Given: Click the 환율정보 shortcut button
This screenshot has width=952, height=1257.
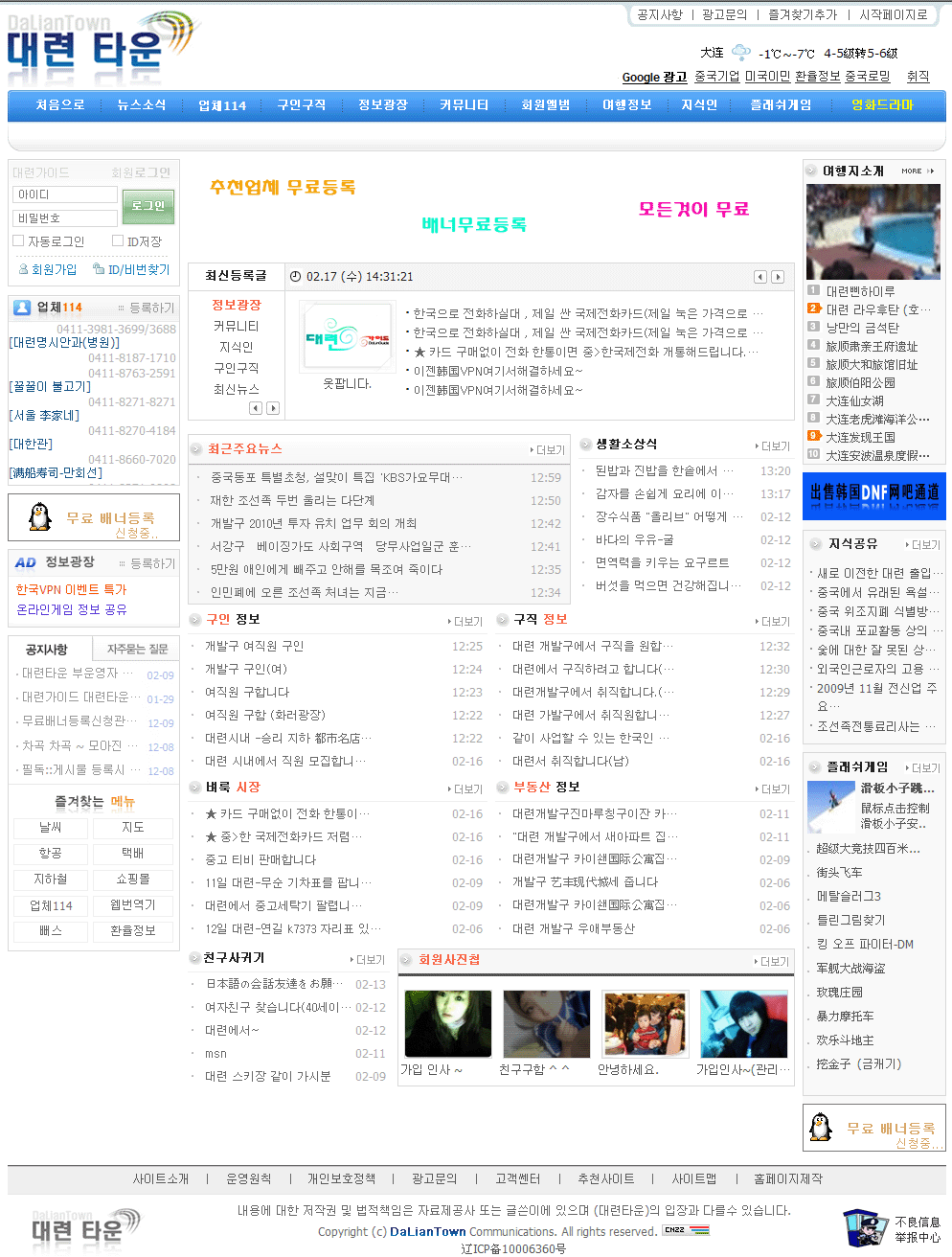Looking at the screenshot, I should (133, 930).
